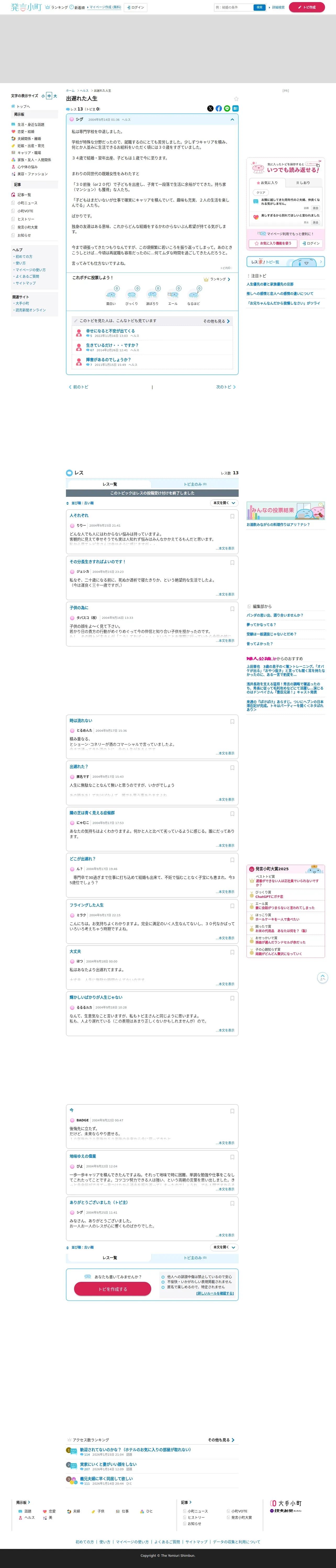This screenshot has width=336, height=1568.
Task: Vote びっくり on this topic
Action: 132,295
